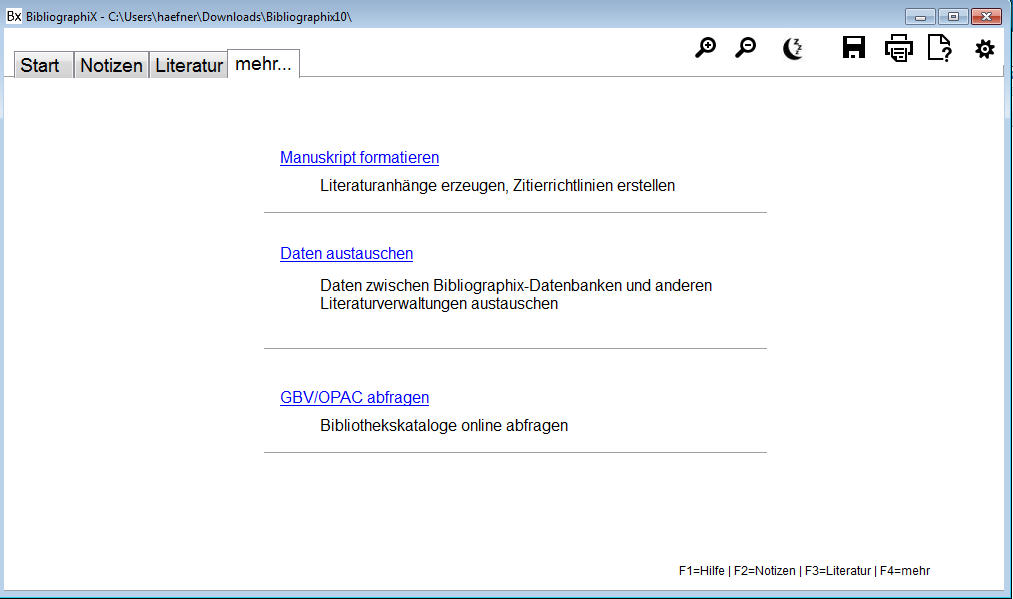Click the F2=Notizen shortcut hint
Viewport: 1013px width, 599px height.
(764, 571)
